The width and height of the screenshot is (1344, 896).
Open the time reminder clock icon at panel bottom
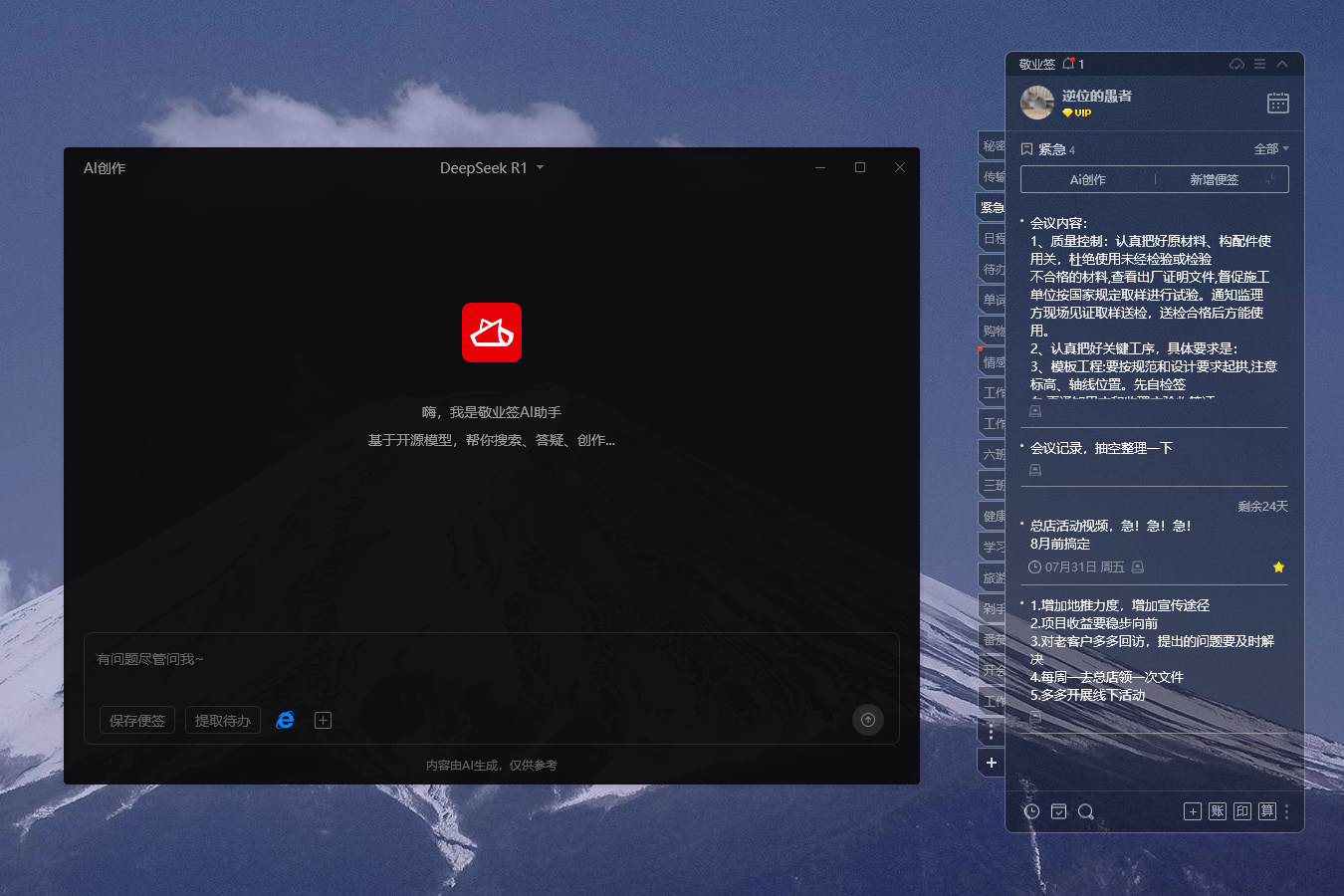[x=1031, y=811]
